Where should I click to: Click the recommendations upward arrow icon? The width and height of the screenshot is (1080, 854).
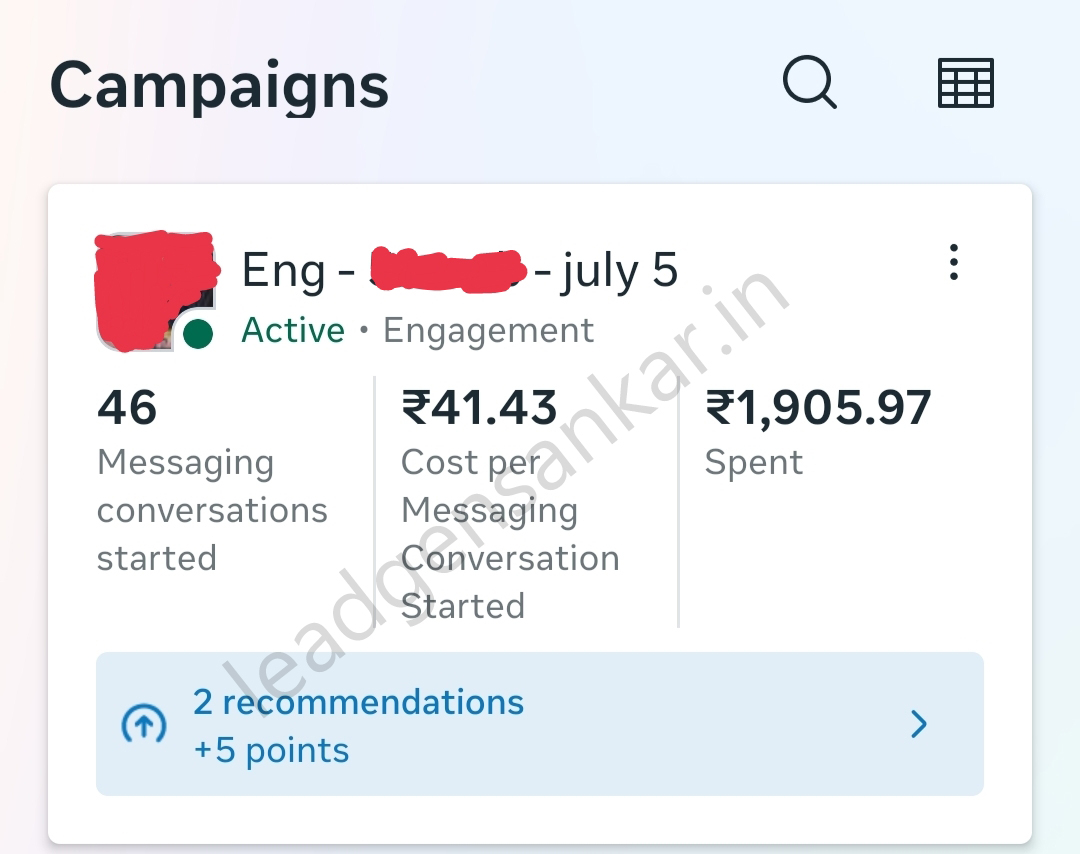[x=144, y=725]
